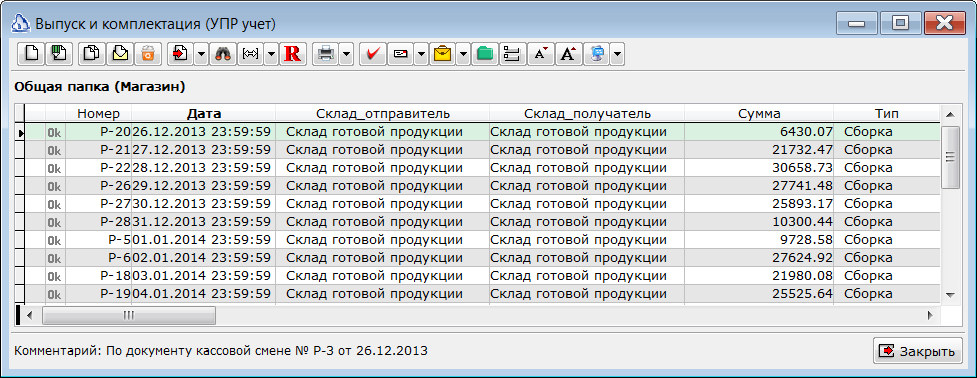The height and width of the screenshot is (378, 977).
Task: Create a new document with blank page icon
Action: 31,54
